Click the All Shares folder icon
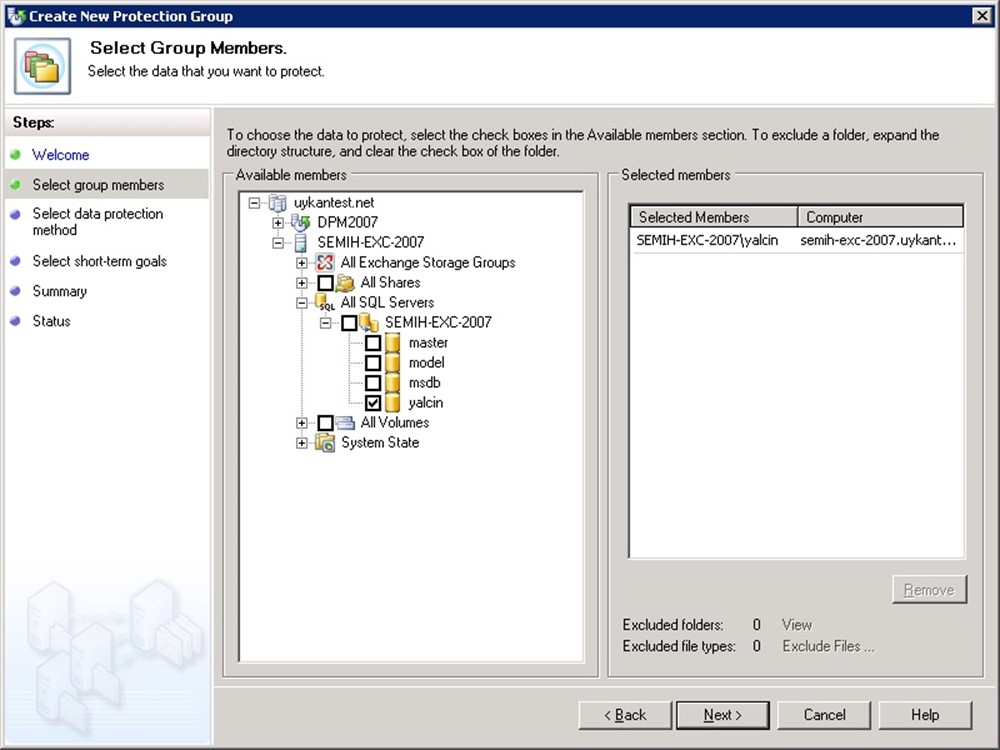 (x=346, y=283)
